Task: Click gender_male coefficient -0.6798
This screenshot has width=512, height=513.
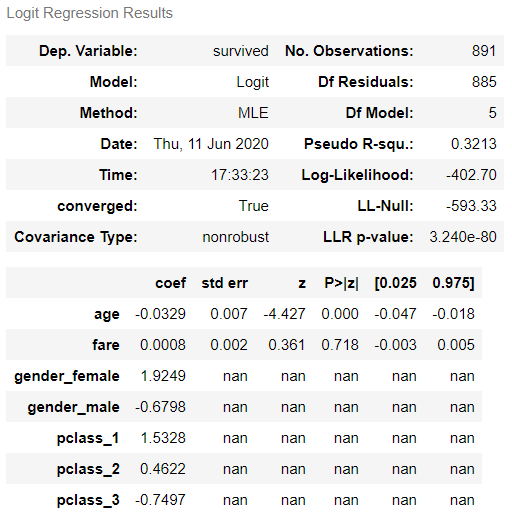Action: pyautogui.click(x=160, y=407)
